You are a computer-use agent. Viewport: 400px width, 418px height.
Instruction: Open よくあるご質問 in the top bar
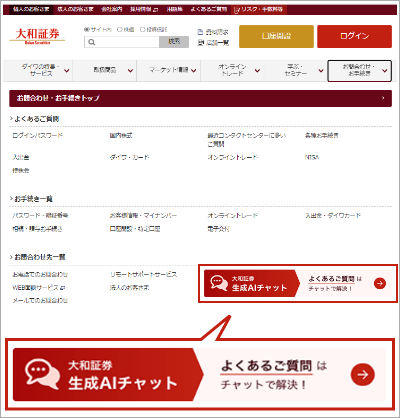(209, 9)
